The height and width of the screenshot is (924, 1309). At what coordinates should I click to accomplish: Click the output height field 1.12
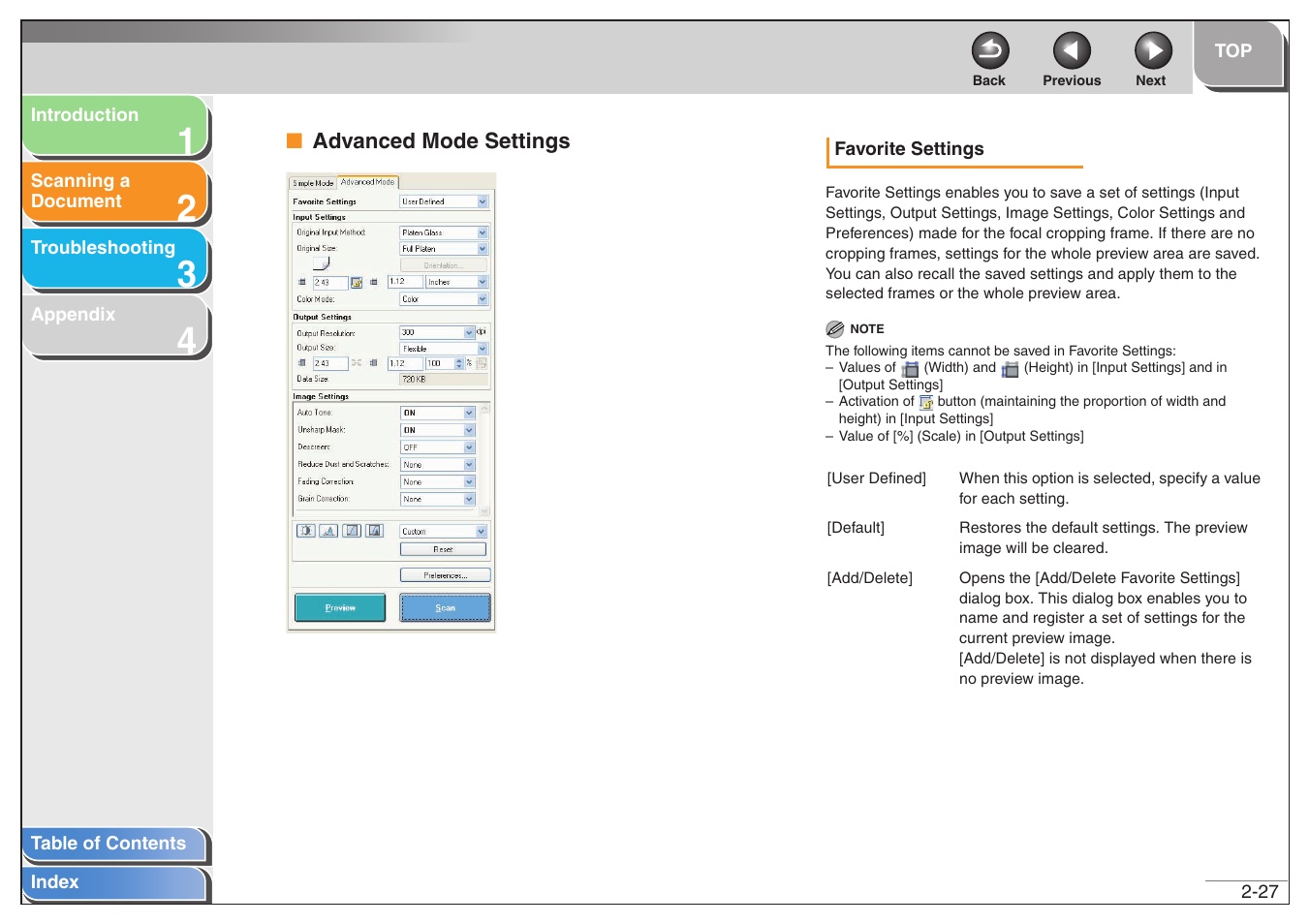405,363
